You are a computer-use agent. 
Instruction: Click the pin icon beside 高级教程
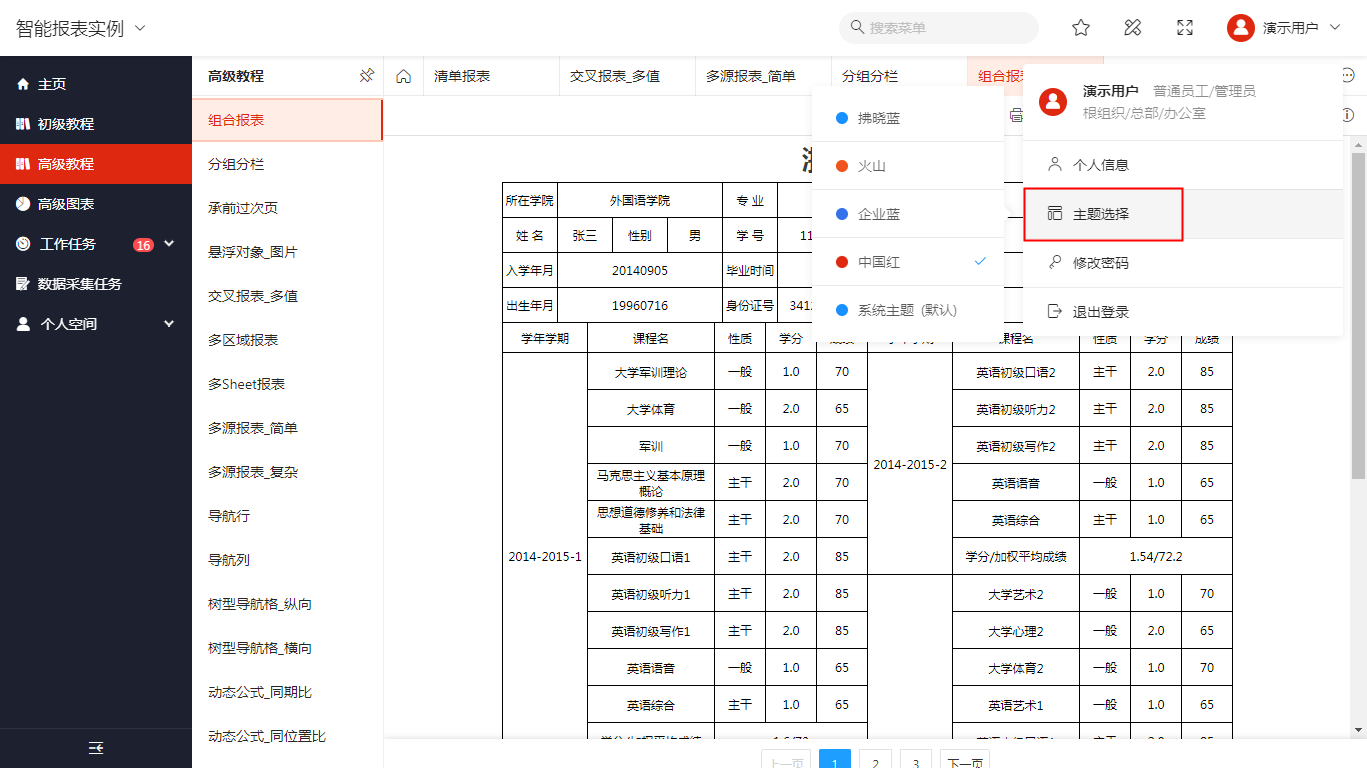366,76
